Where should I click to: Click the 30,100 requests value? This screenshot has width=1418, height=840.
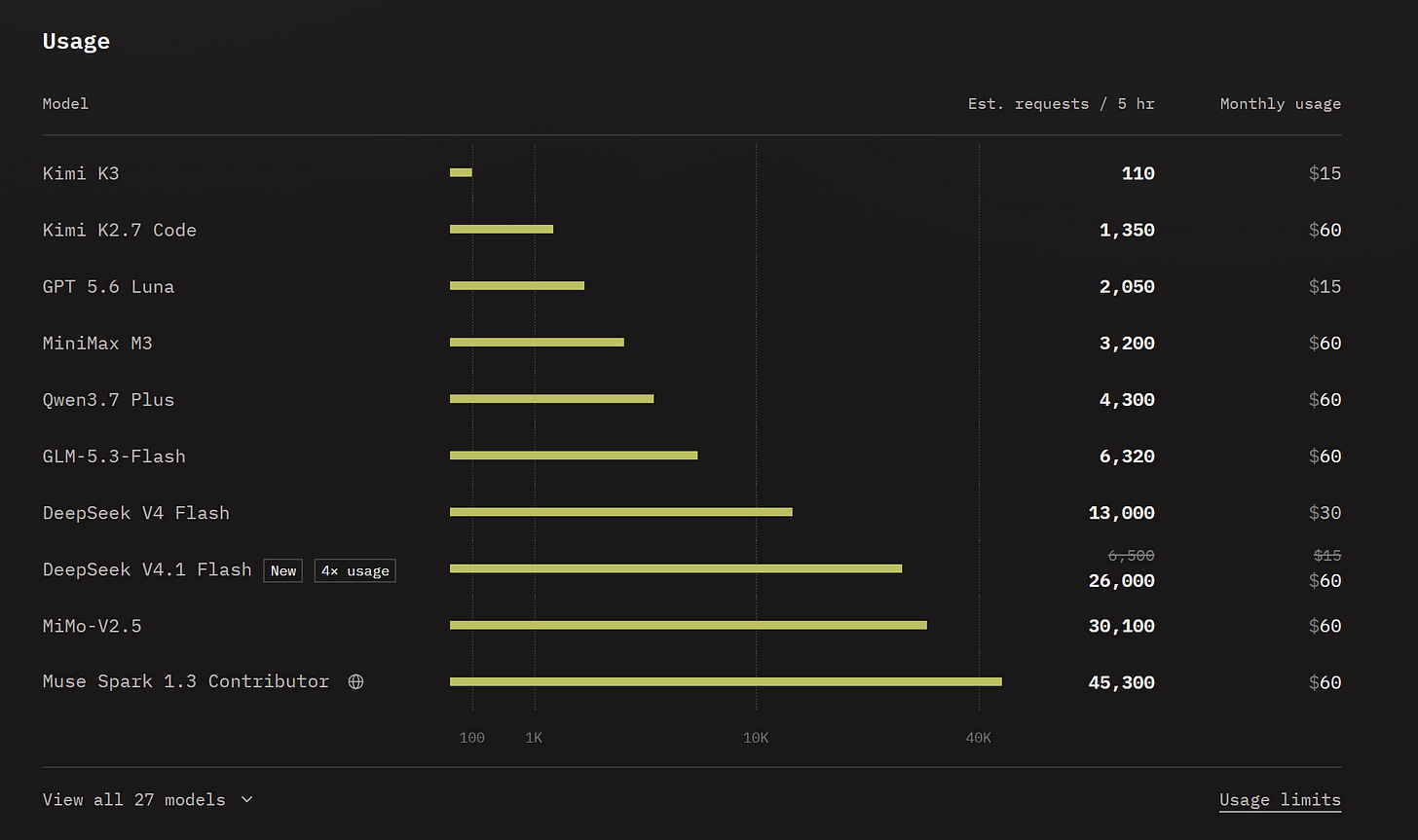(x=1121, y=626)
